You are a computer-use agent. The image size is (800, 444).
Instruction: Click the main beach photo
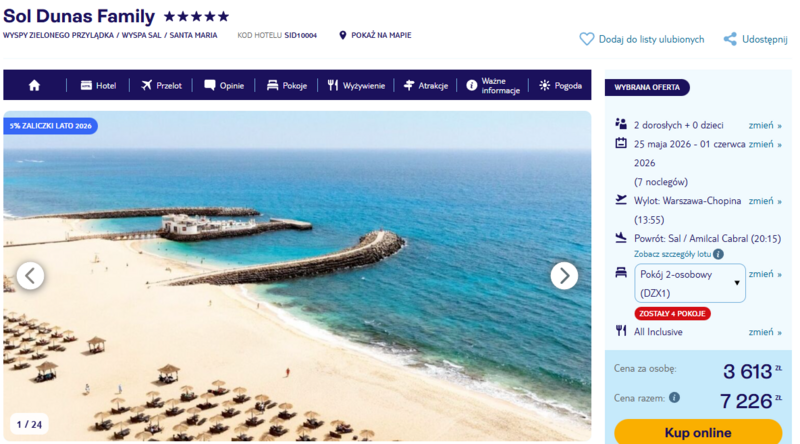(297, 276)
